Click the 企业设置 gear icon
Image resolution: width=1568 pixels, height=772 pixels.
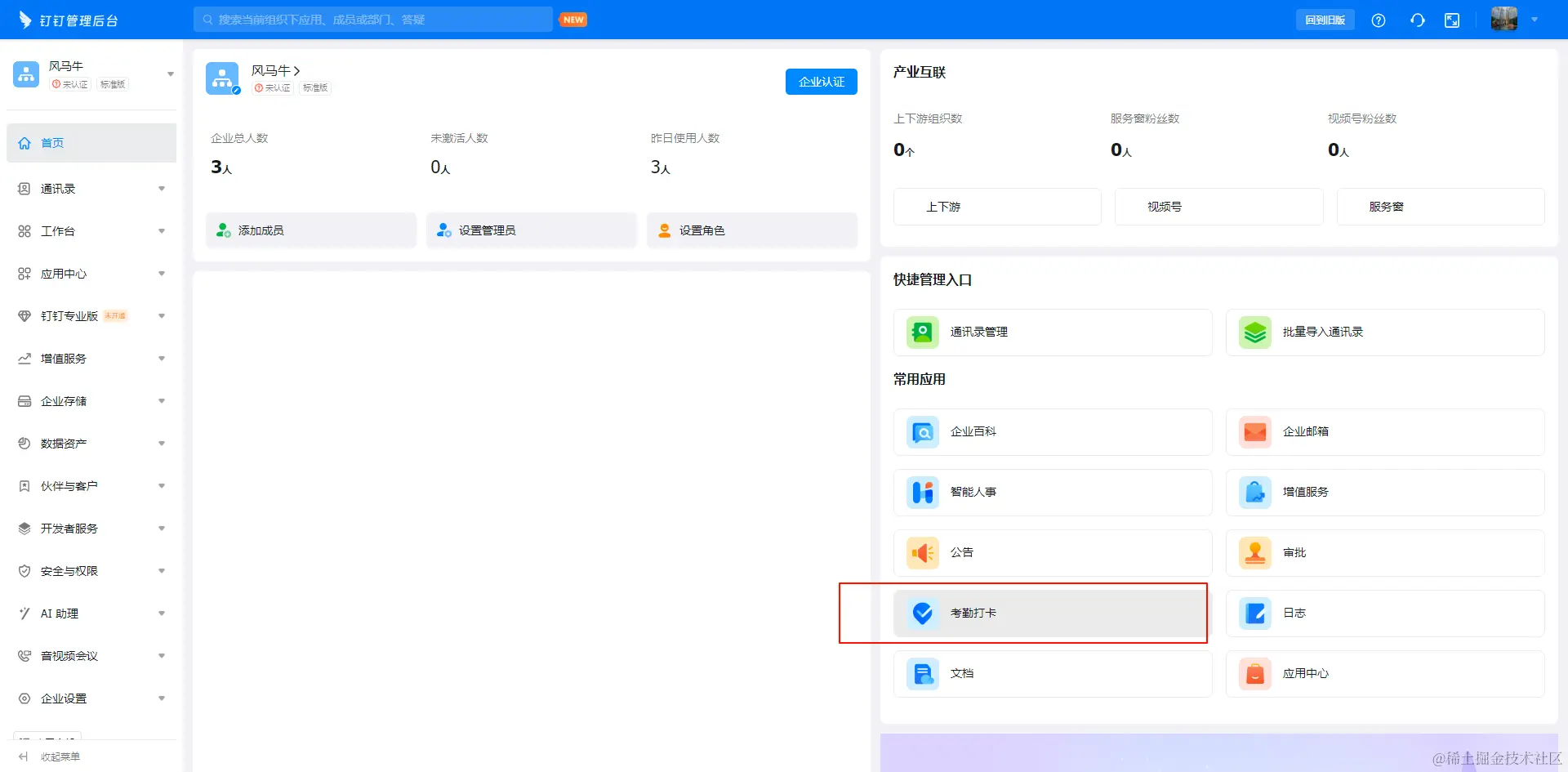pos(24,698)
